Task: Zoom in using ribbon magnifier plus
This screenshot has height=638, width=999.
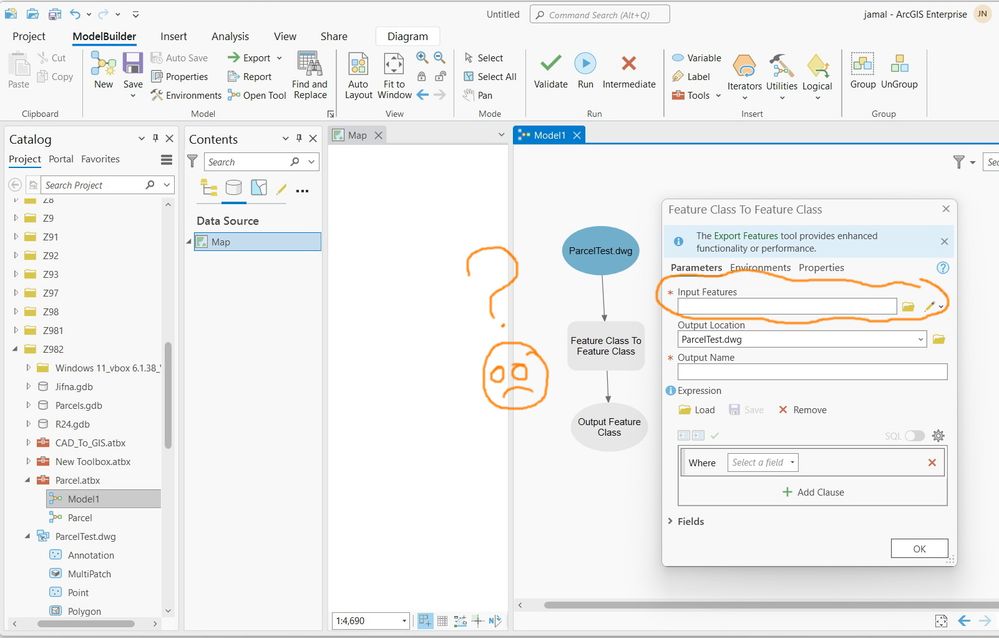Action: tap(422, 57)
